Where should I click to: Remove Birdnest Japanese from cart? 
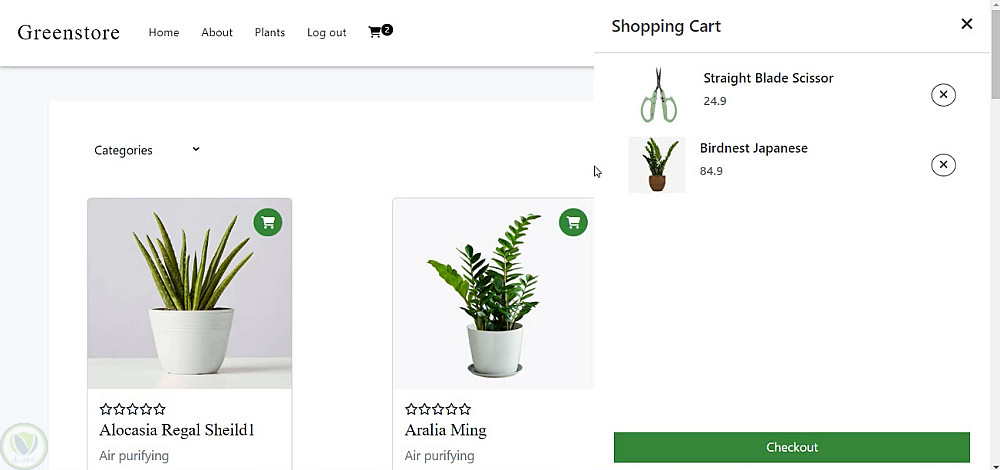pos(943,165)
